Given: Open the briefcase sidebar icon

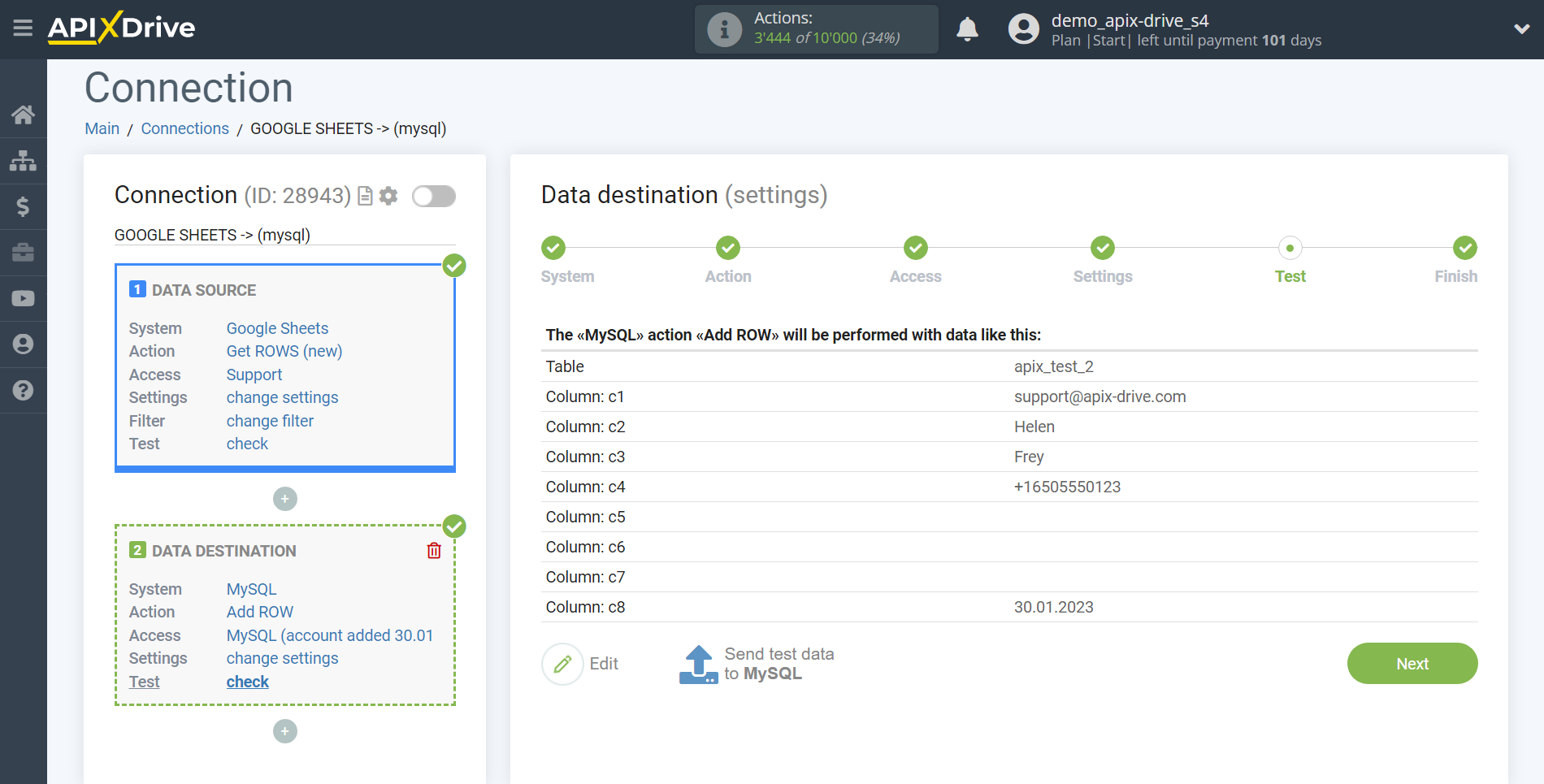Looking at the screenshot, I should pyautogui.click(x=23, y=253).
